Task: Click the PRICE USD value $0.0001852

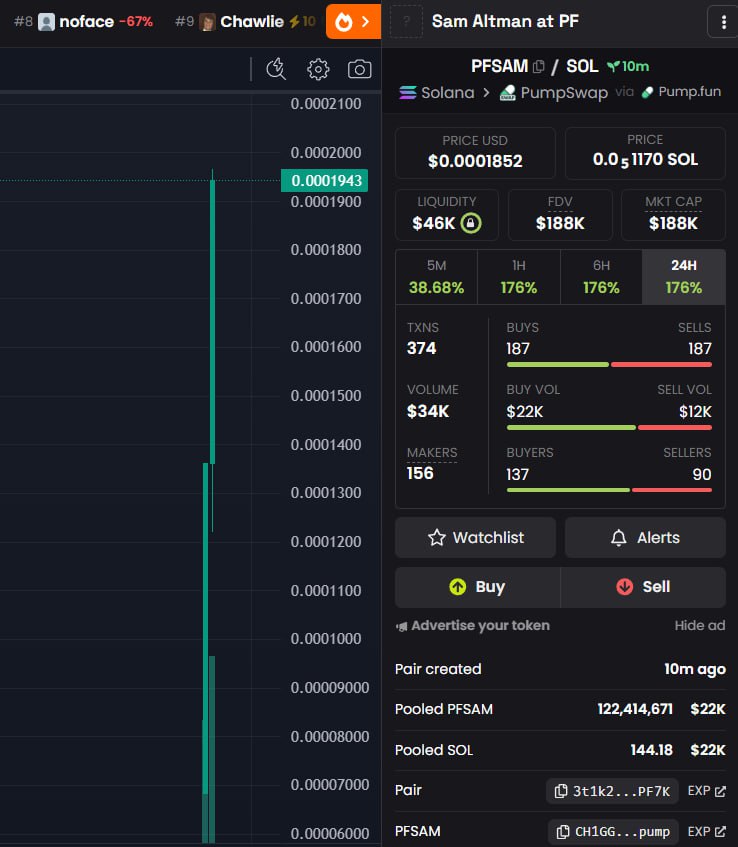Action: pos(475,161)
